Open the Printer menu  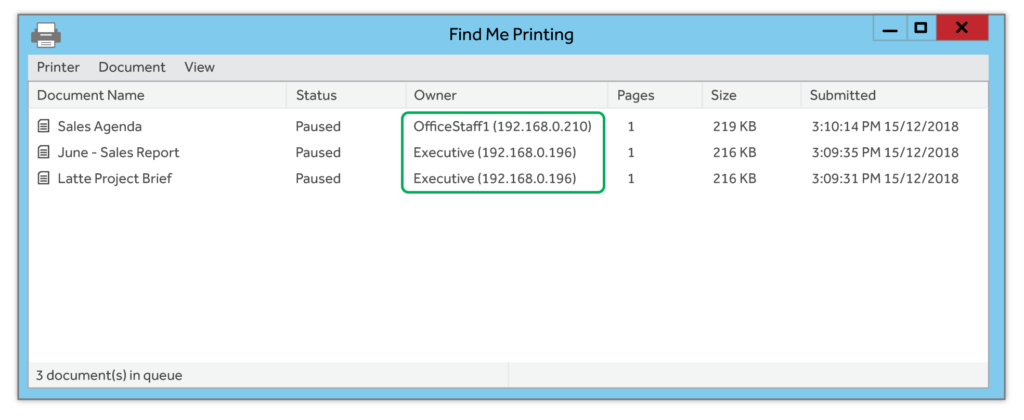(x=58, y=67)
